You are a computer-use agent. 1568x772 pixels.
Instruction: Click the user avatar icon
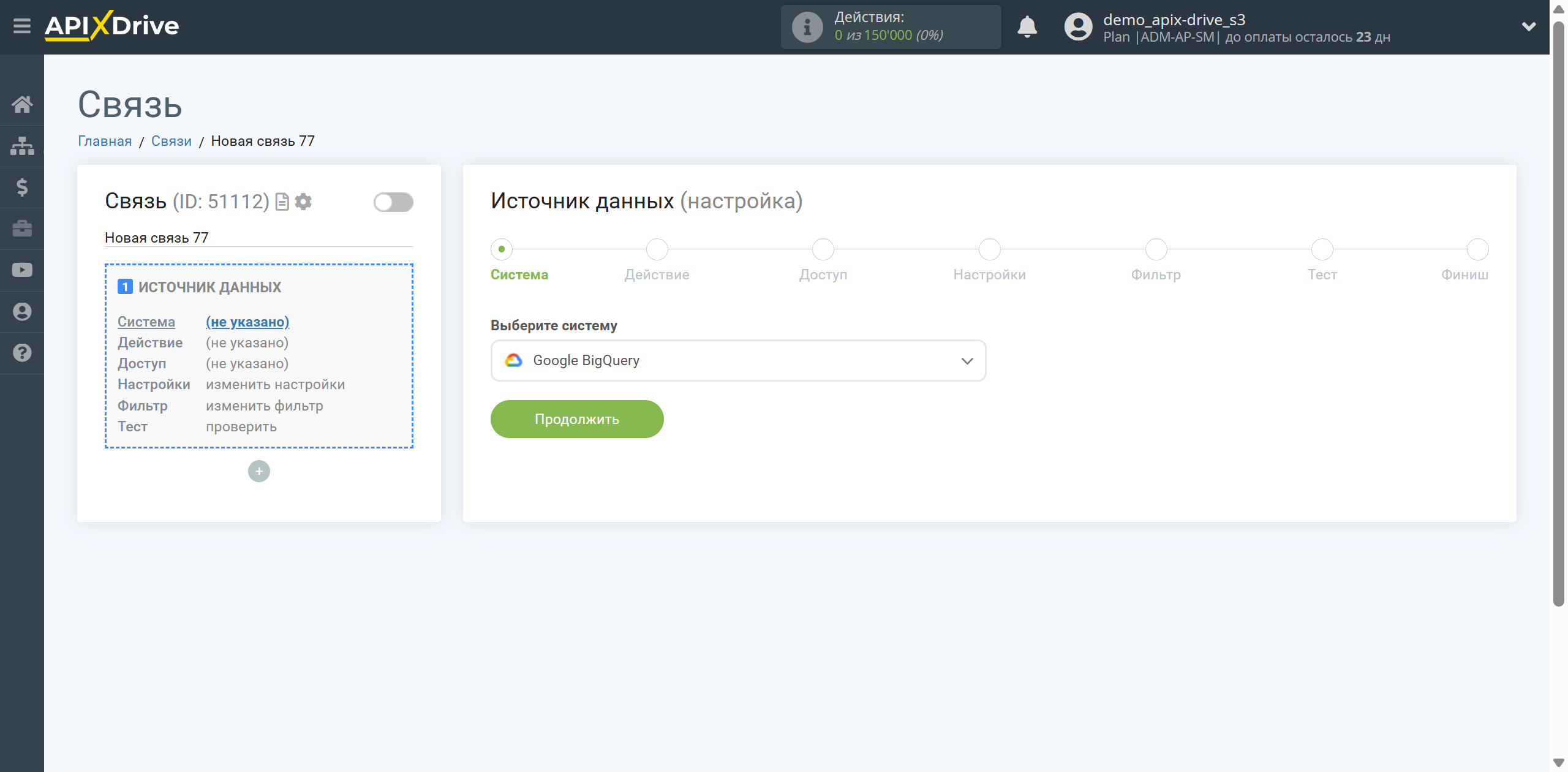tap(1078, 27)
